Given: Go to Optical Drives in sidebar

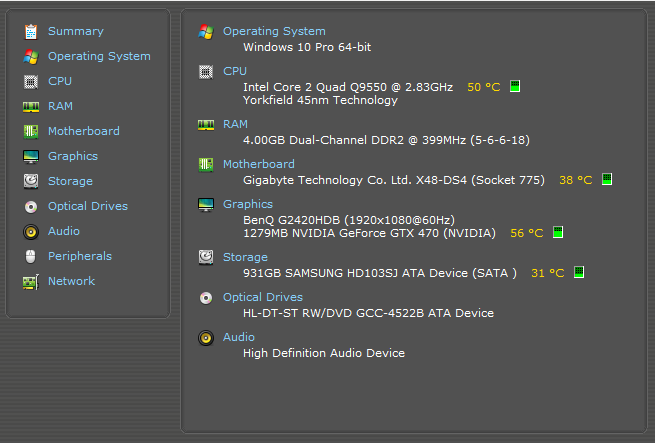Looking at the screenshot, I should click(87, 206).
